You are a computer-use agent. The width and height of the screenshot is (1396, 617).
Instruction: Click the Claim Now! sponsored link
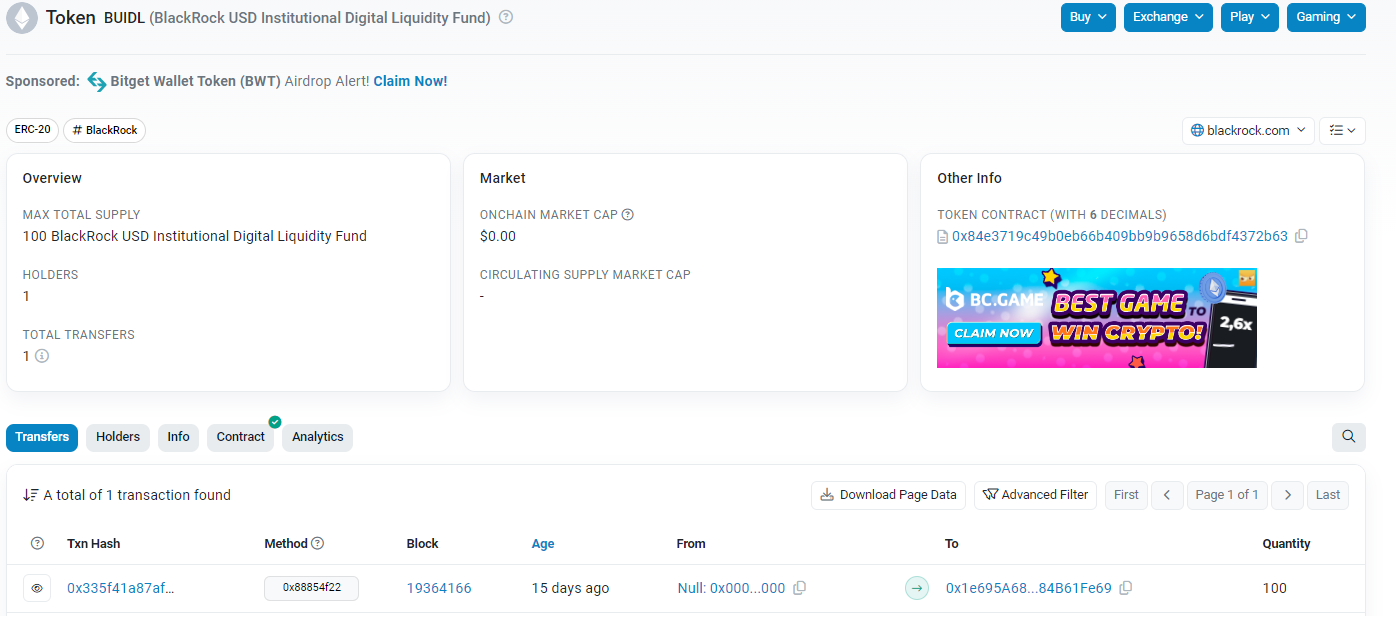click(410, 81)
